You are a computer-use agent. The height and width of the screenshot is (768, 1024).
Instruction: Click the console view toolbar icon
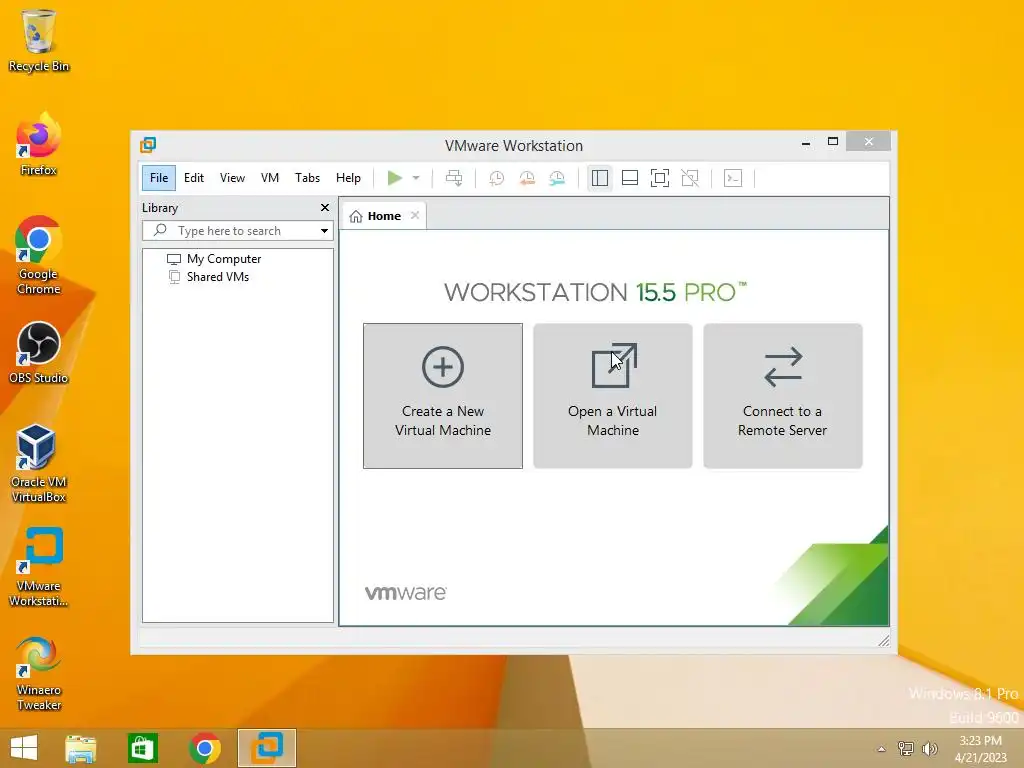tap(733, 178)
